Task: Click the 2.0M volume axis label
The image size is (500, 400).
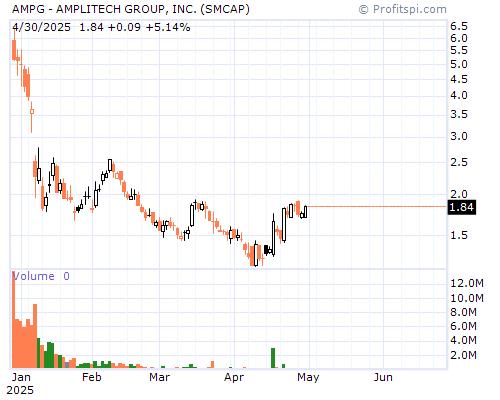Action: tap(464, 355)
